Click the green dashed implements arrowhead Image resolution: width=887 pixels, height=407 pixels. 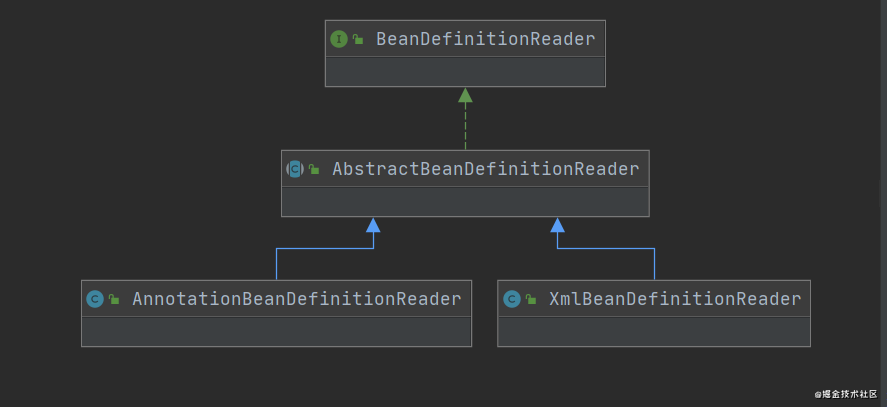click(465, 95)
